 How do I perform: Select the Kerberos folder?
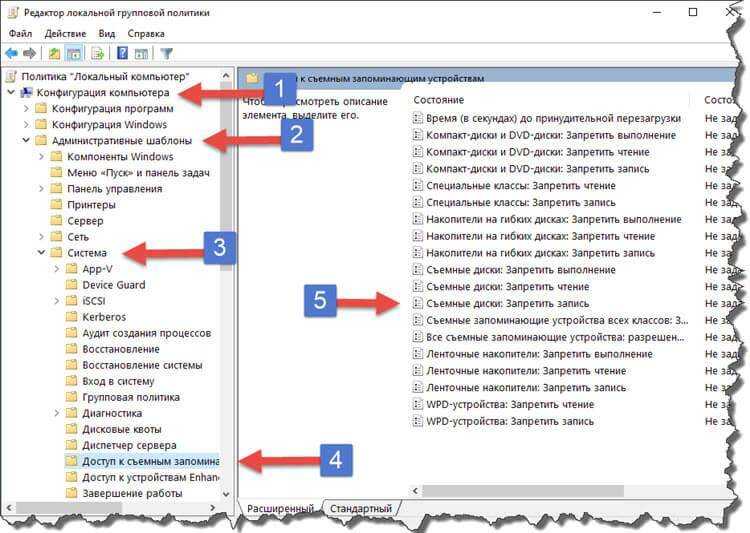click(x=104, y=317)
